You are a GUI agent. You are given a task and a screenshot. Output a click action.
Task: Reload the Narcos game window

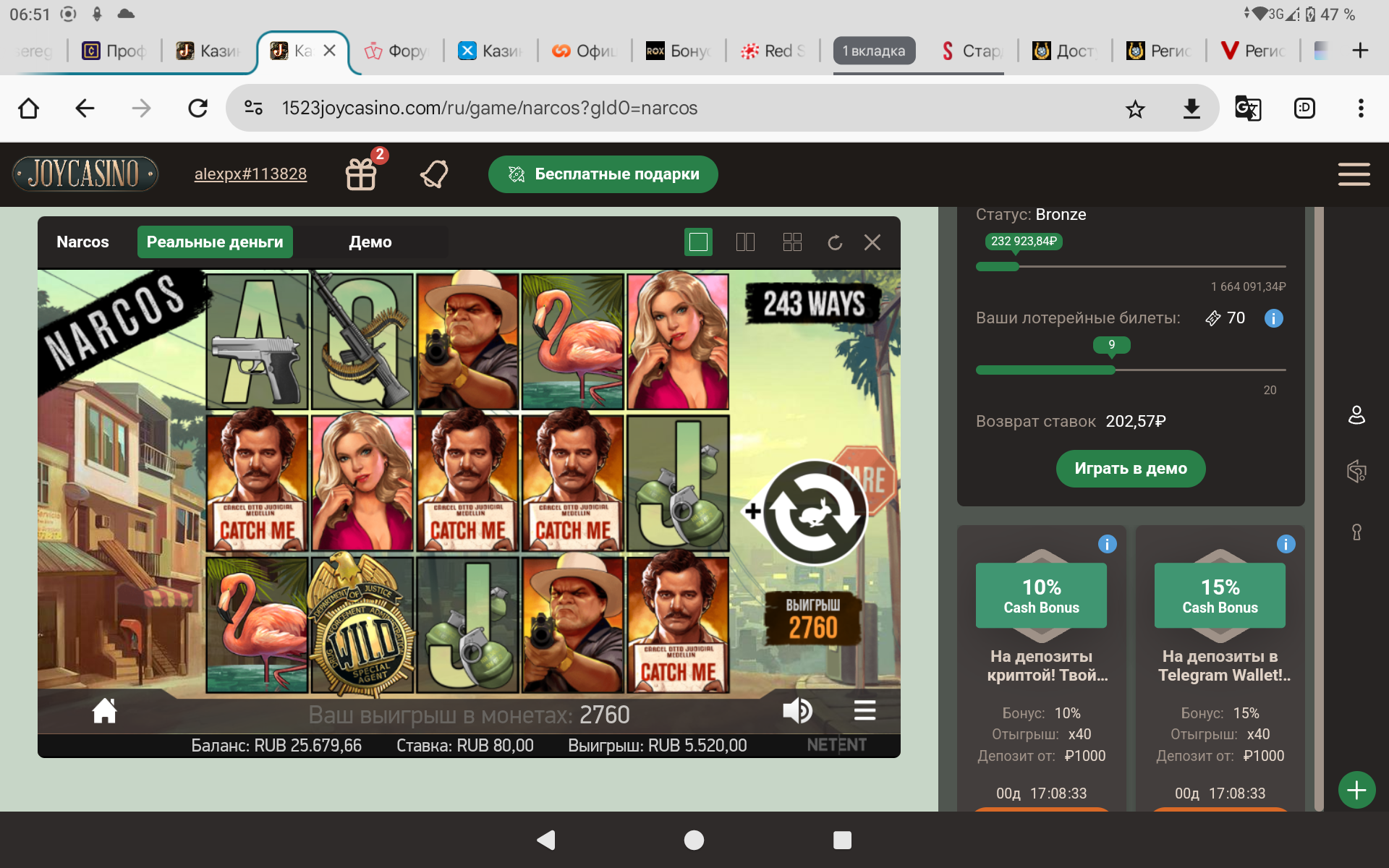click(x=835, y=242)
